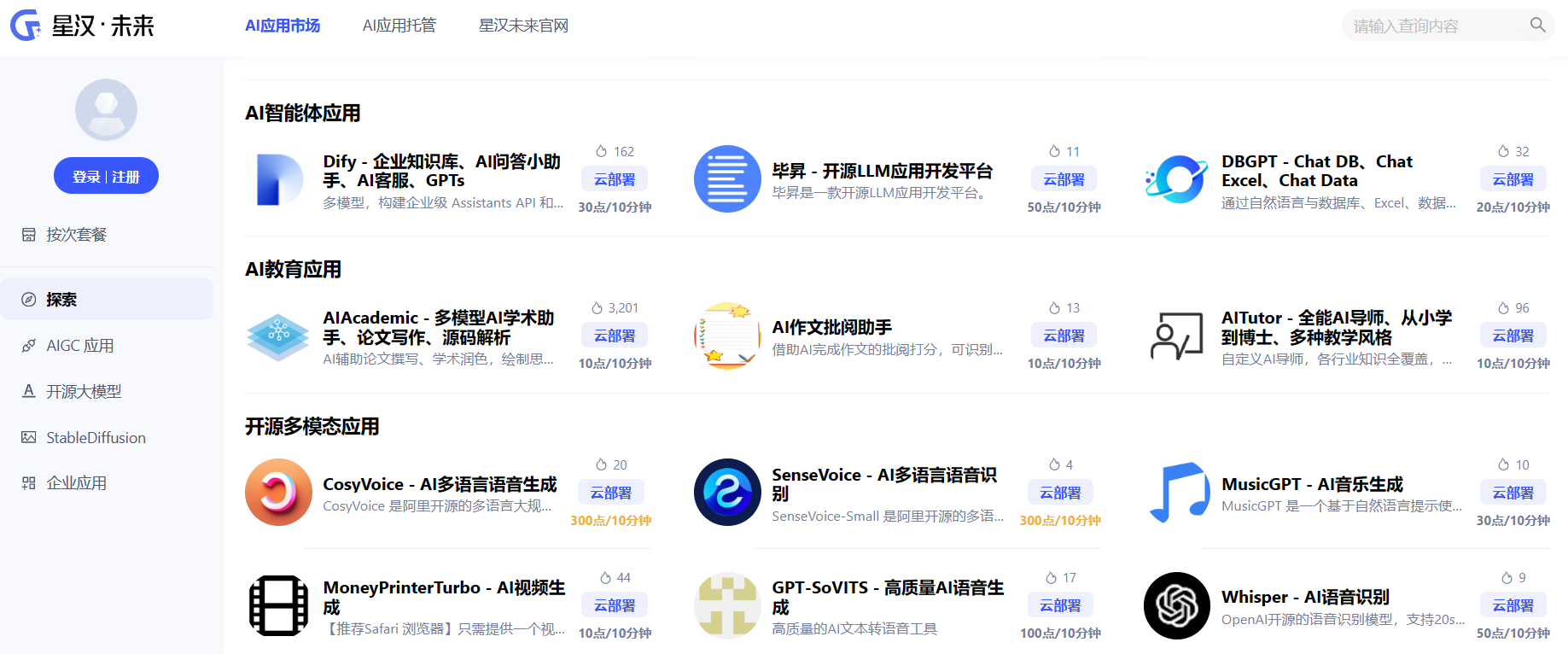Open the CosyVoice orange circular icon
The height and width of the screenshot is (654, 1568).
(x=278, y=493)
